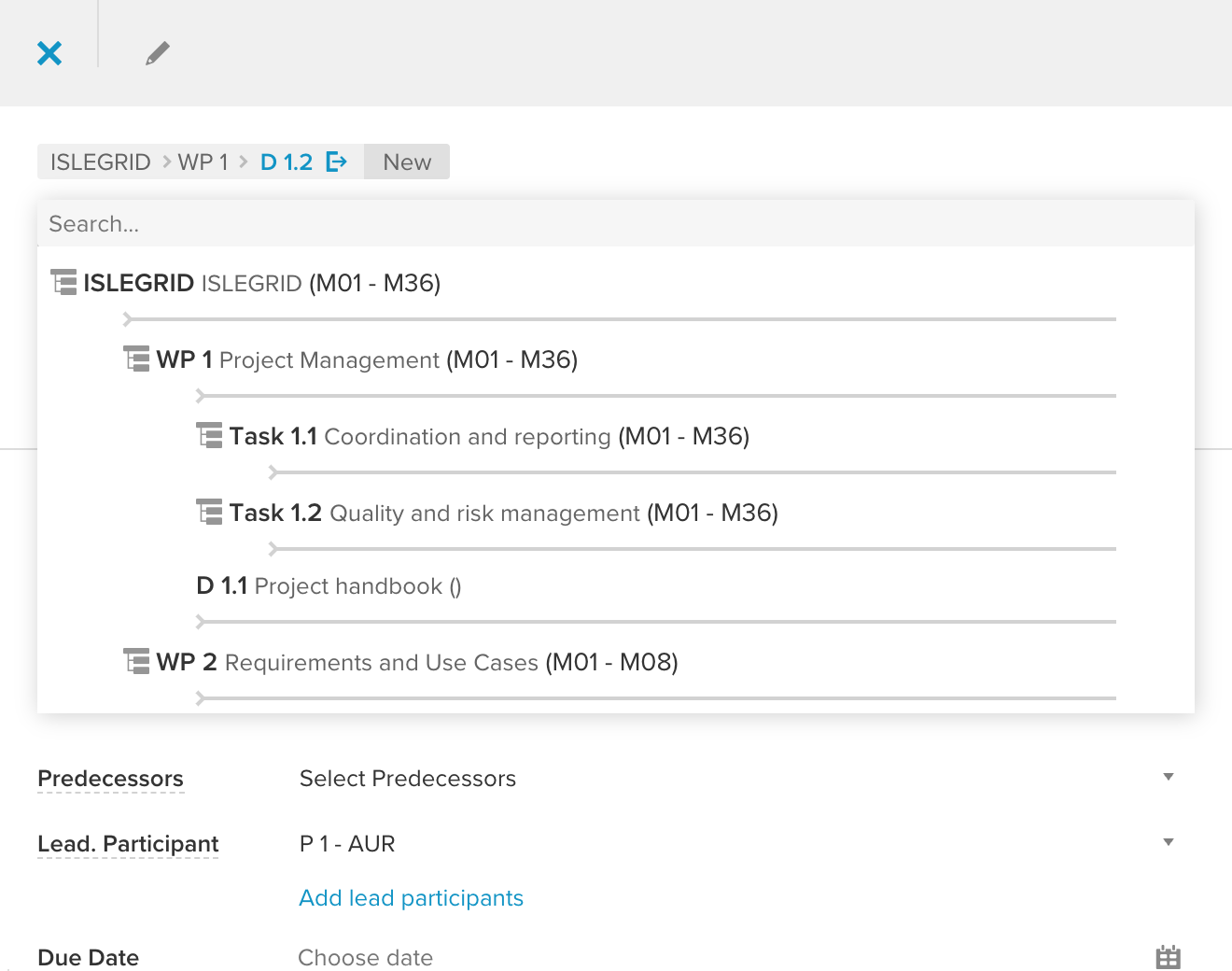
Task: Click the Add lead participants link
Action: coord(411,898)
